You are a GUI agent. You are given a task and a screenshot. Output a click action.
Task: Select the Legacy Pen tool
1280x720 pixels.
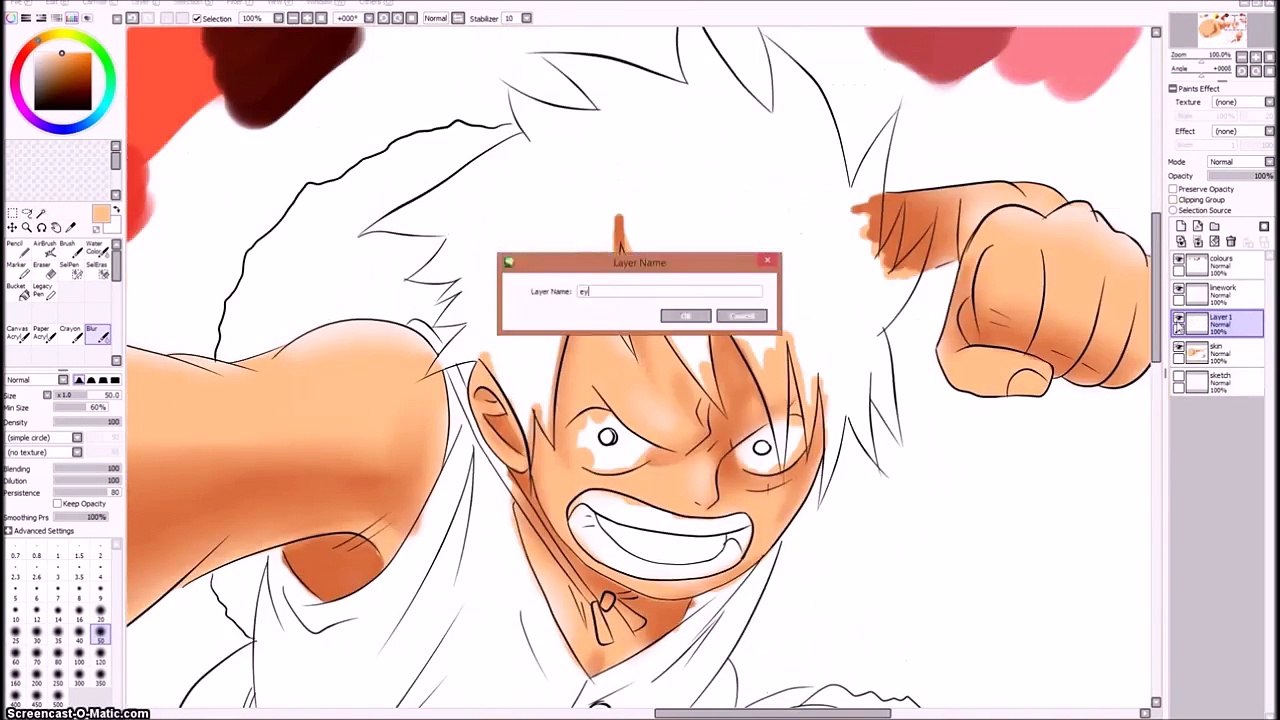(43, 292)
